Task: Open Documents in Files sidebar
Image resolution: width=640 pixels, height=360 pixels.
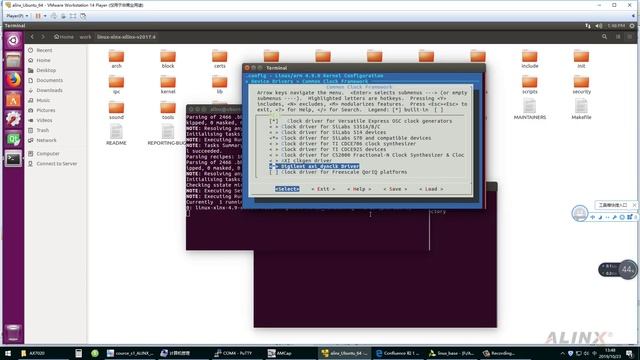Action: coord(45,80)
